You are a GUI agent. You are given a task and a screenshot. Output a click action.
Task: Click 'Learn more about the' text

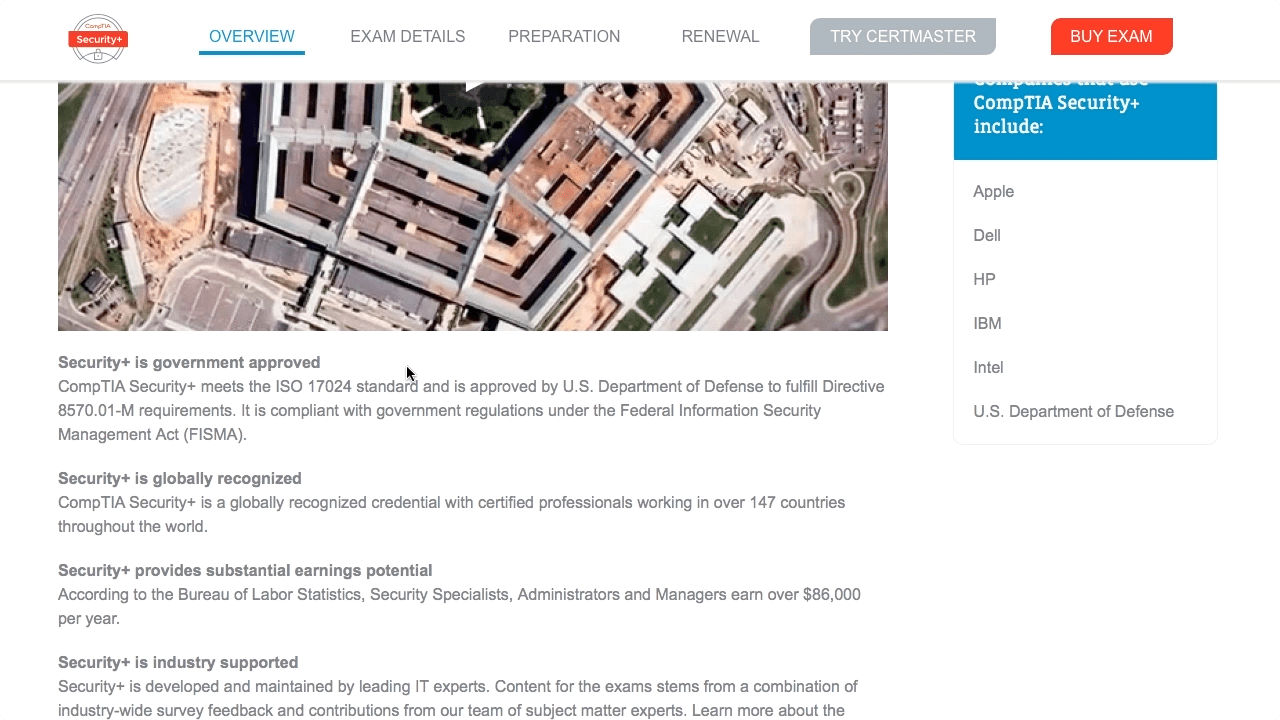(x=768, y=711)
